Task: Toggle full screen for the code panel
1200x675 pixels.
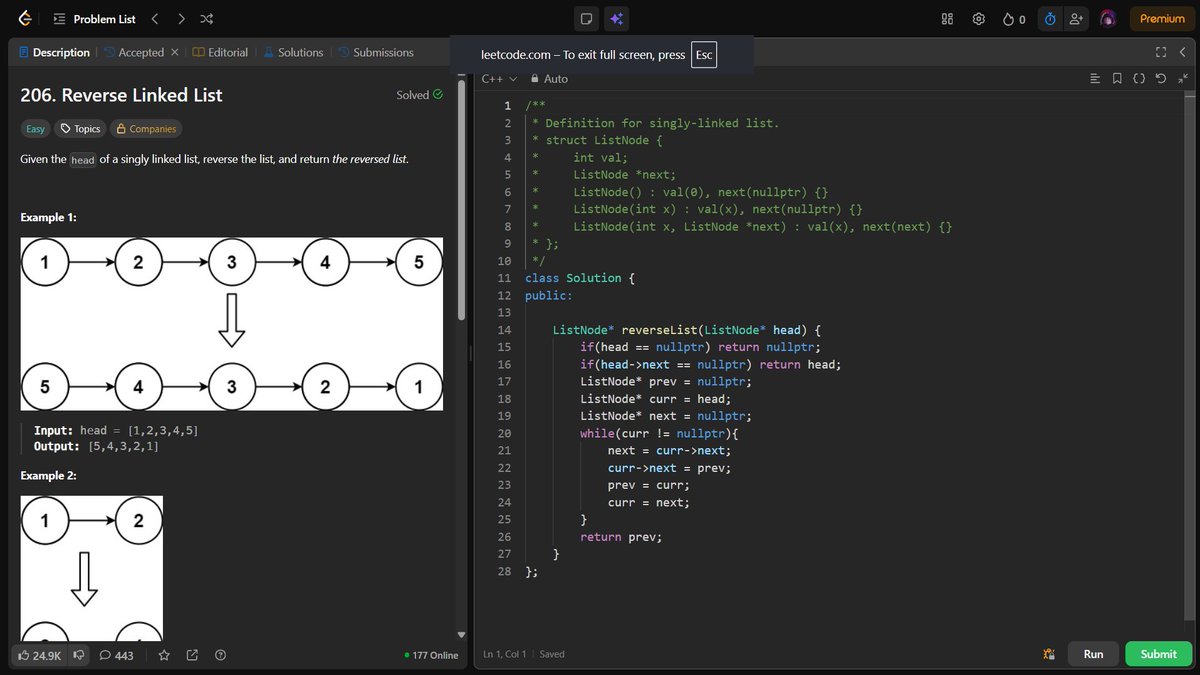Action: (x=1161, y=52)
